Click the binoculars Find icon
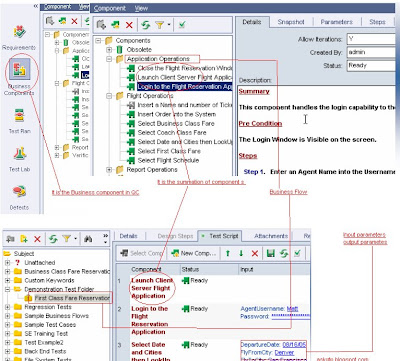Screen dimensions: 400x361 point(88,239)
